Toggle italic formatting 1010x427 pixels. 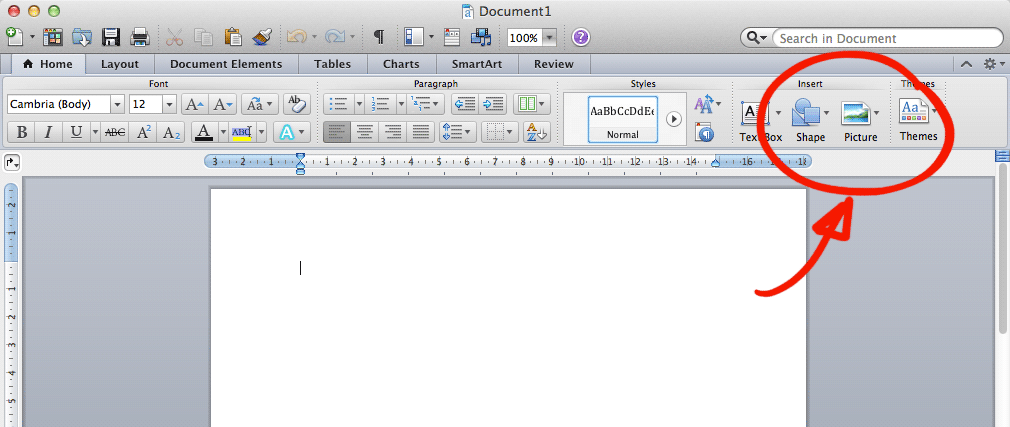(48, 132)
